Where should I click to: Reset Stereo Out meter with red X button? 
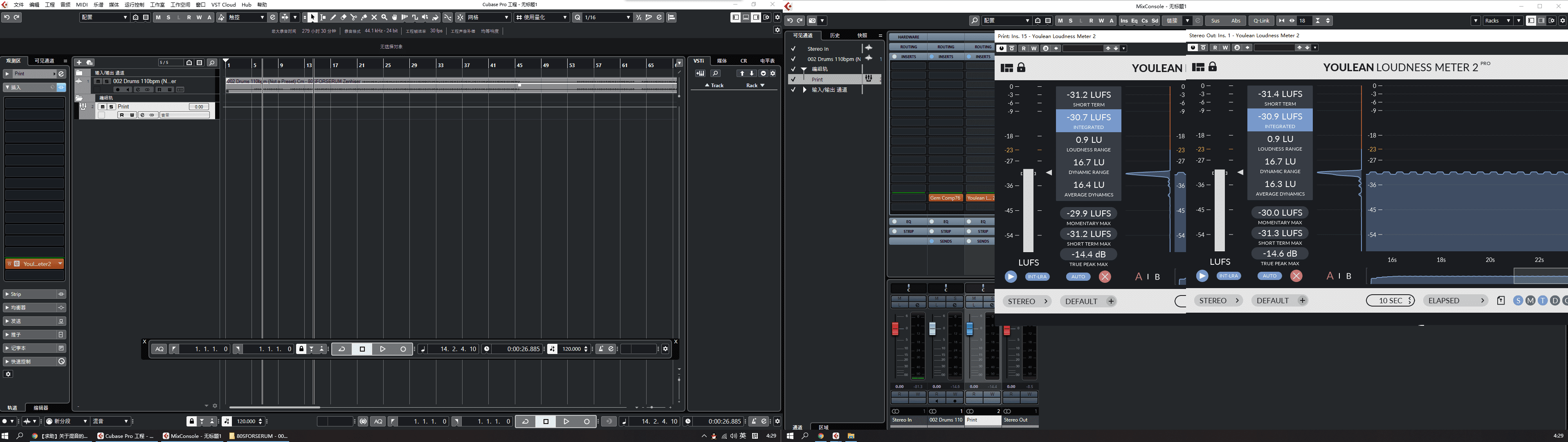pyautogui.click(x=1296, y=276)
